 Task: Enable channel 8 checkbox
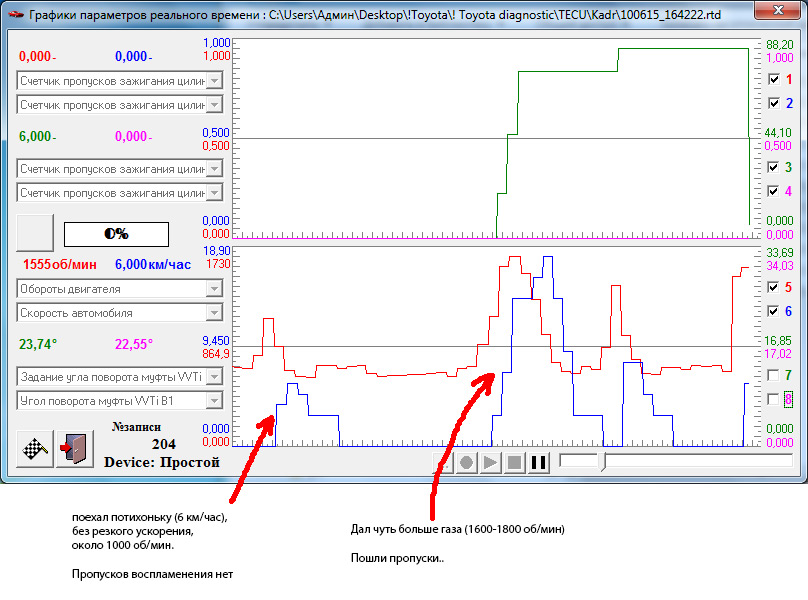[x=773, y=399]
